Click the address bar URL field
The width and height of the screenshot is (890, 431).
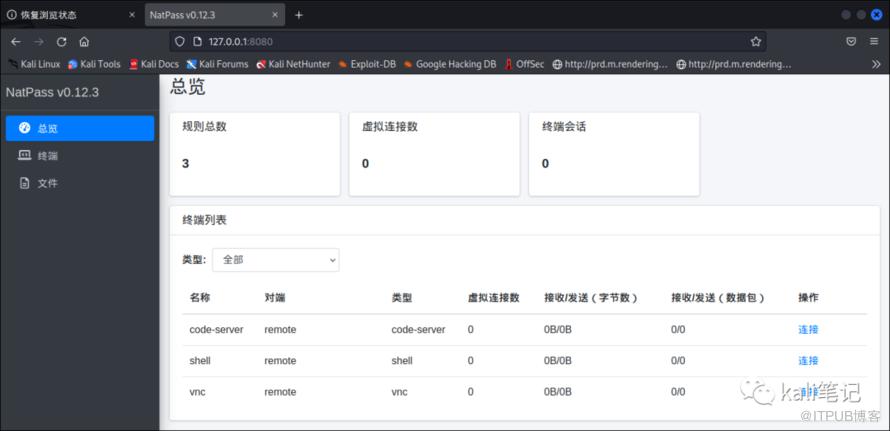[450, 42]
